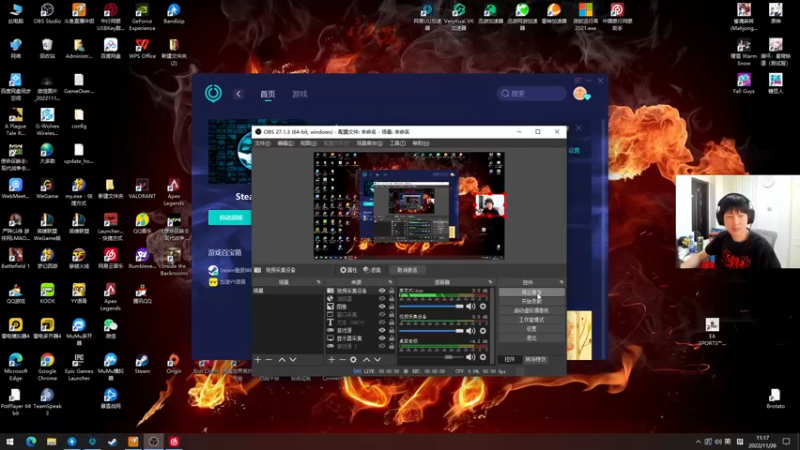Viewport: 800px width, 450px height.
Task: Adjust 视频采集设备 mixer volume slider
Action: point(432,331)
